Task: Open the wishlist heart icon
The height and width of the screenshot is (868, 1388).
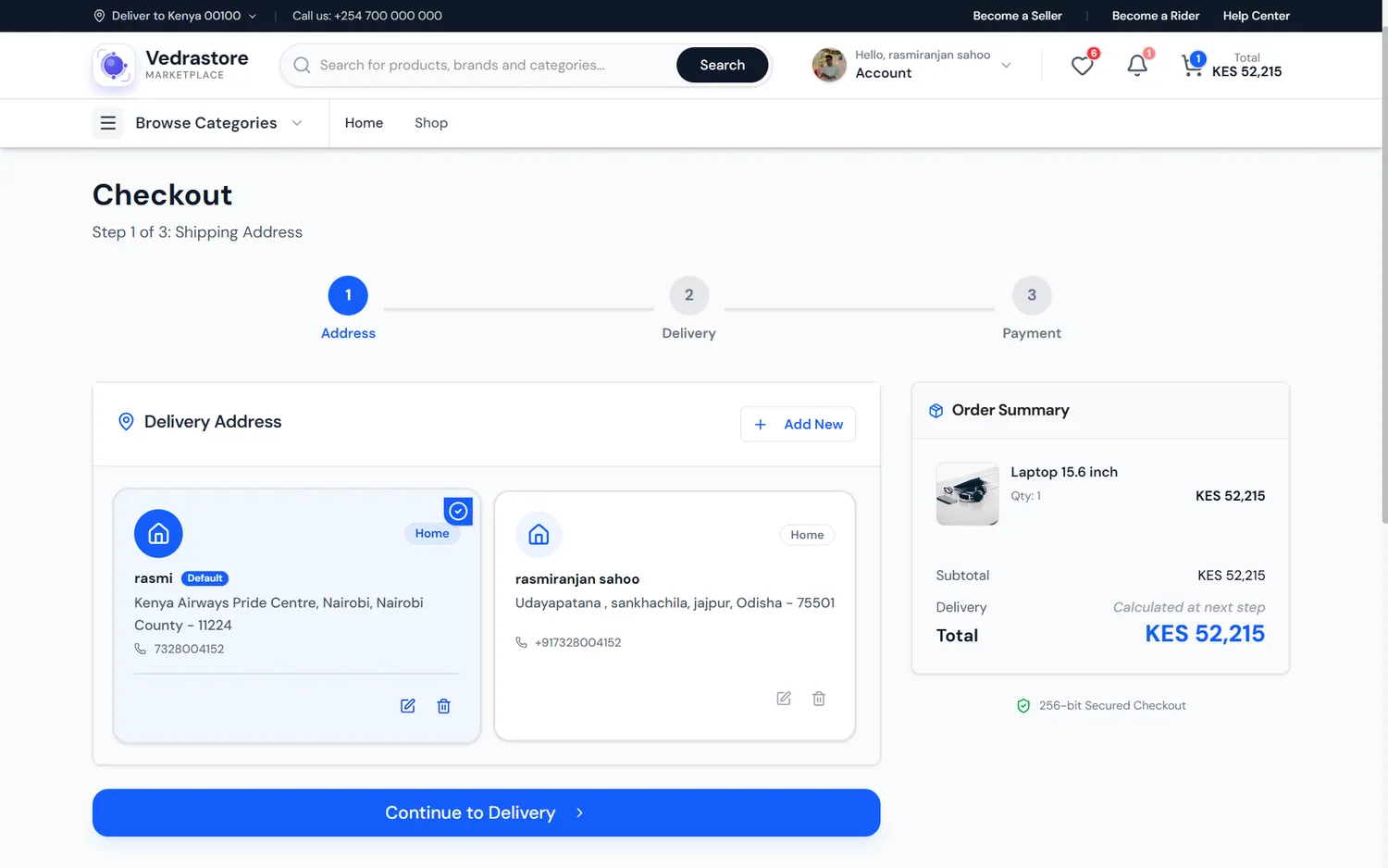Action: click(x=1082, y=66)
